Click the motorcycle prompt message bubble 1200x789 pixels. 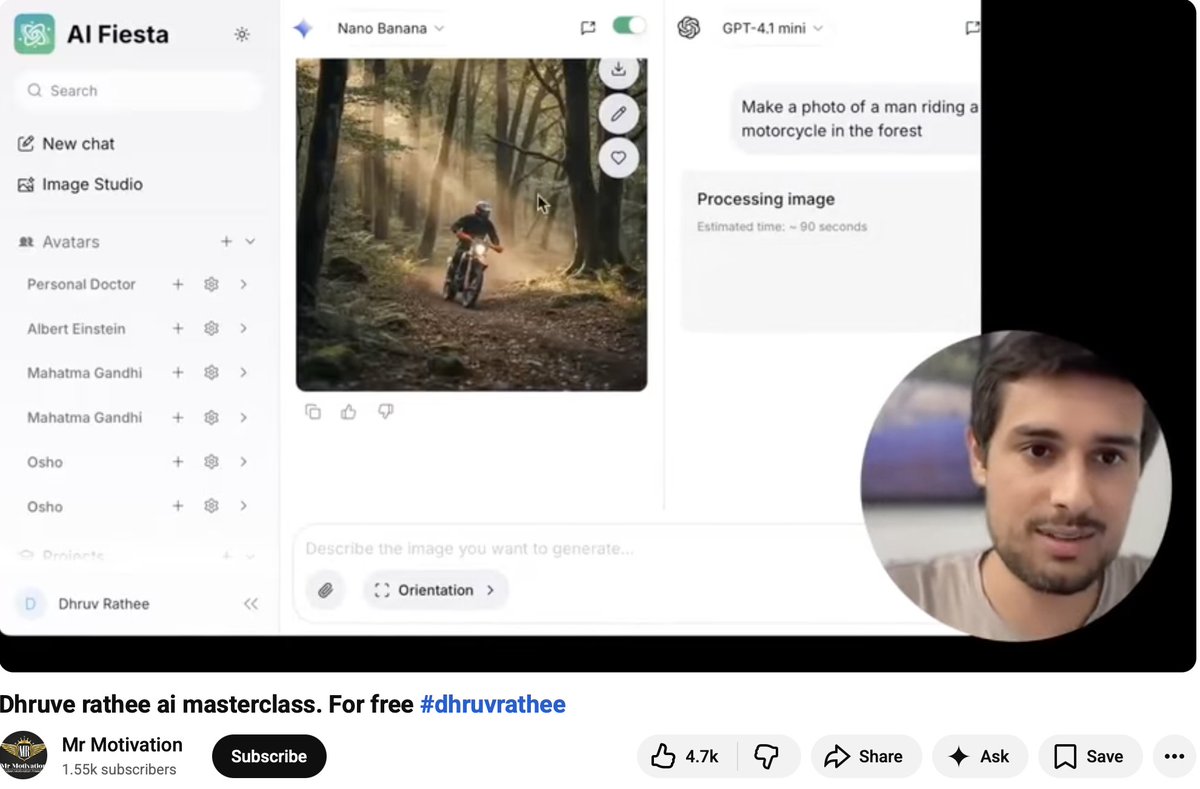point(856,119)
